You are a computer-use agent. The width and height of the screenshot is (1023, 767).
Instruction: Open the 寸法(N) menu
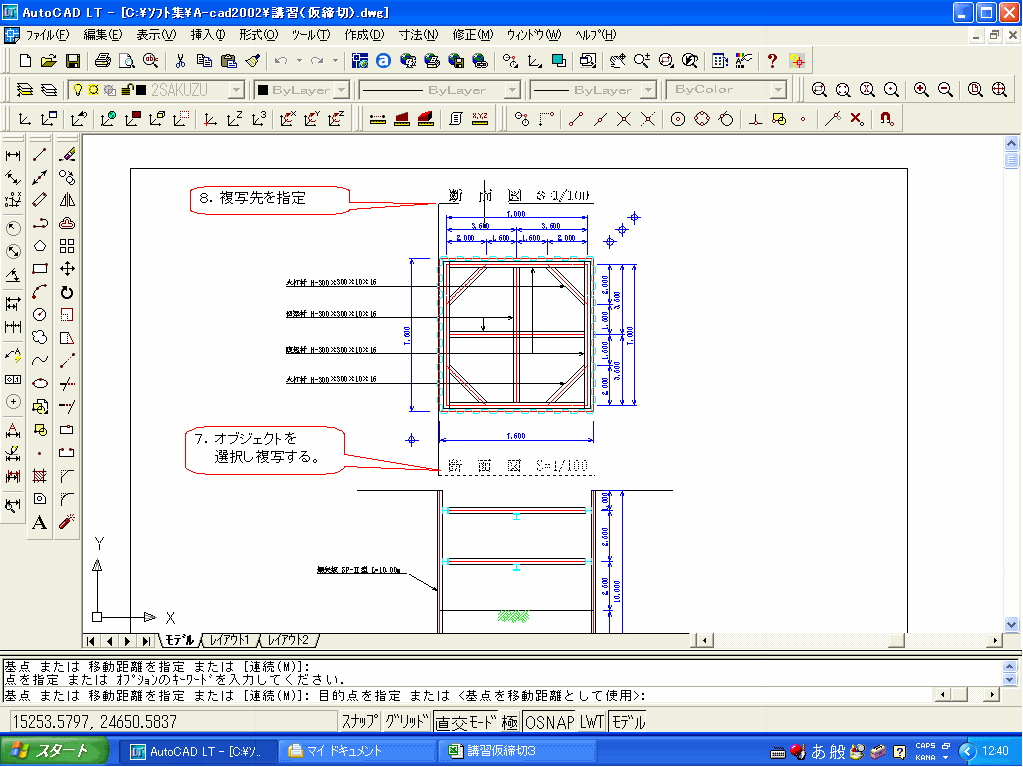(418, 35)
